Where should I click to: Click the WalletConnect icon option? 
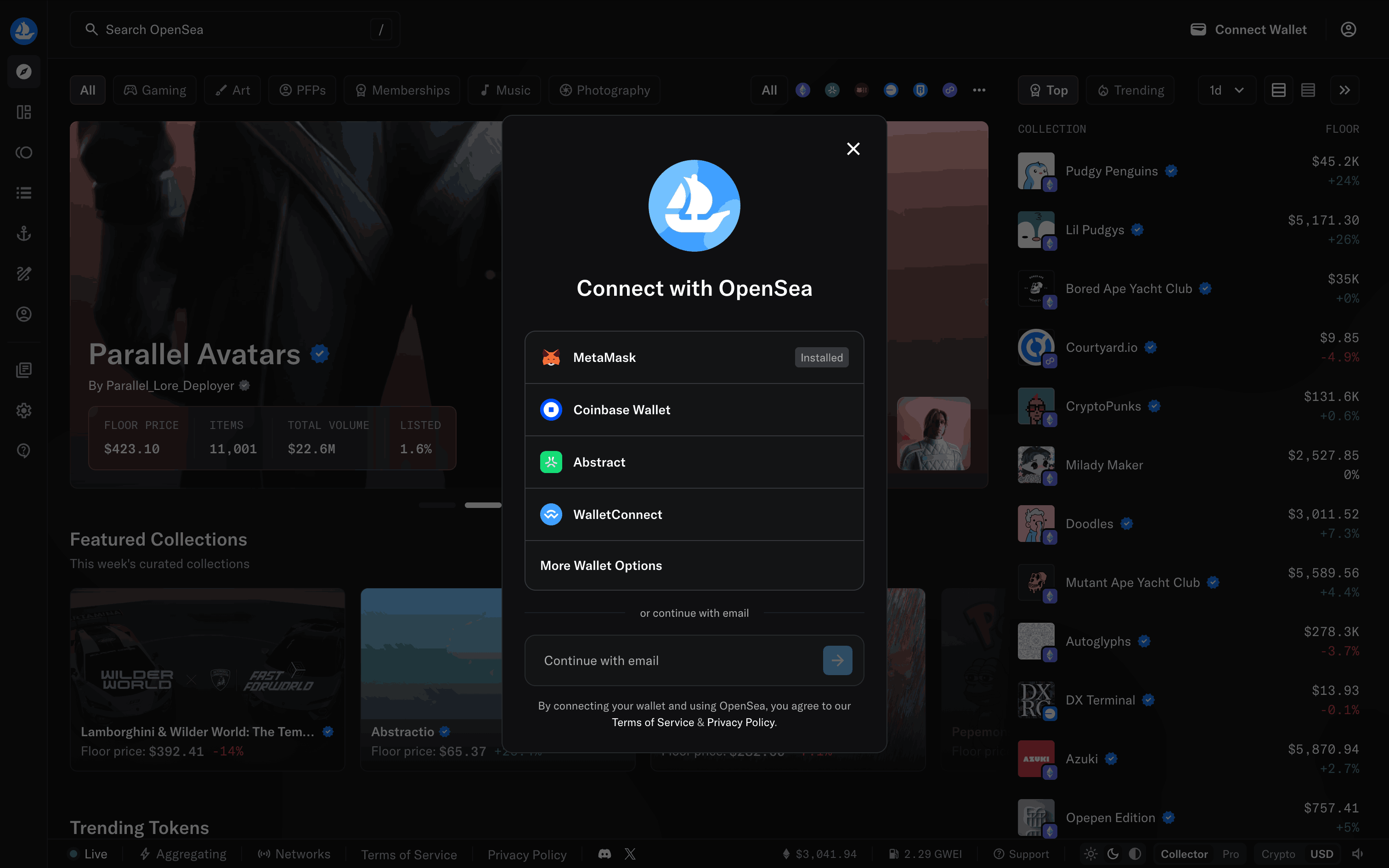click(551, 514)
